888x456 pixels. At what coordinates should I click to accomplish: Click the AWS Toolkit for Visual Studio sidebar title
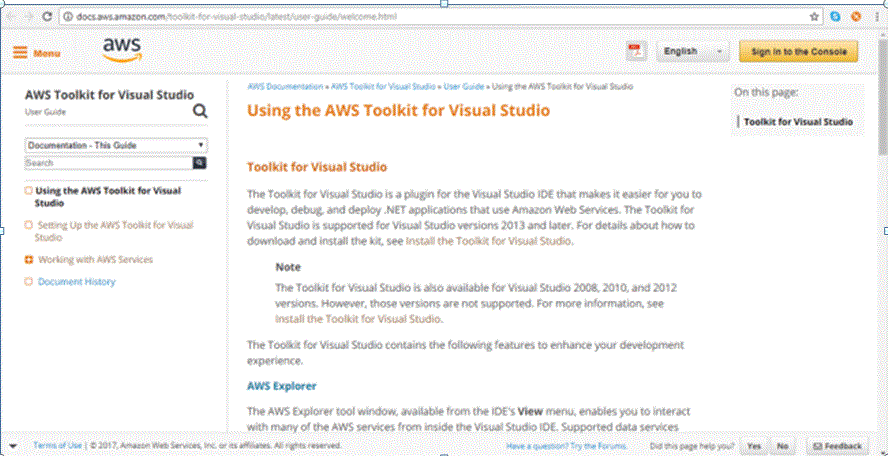[109, 95]
